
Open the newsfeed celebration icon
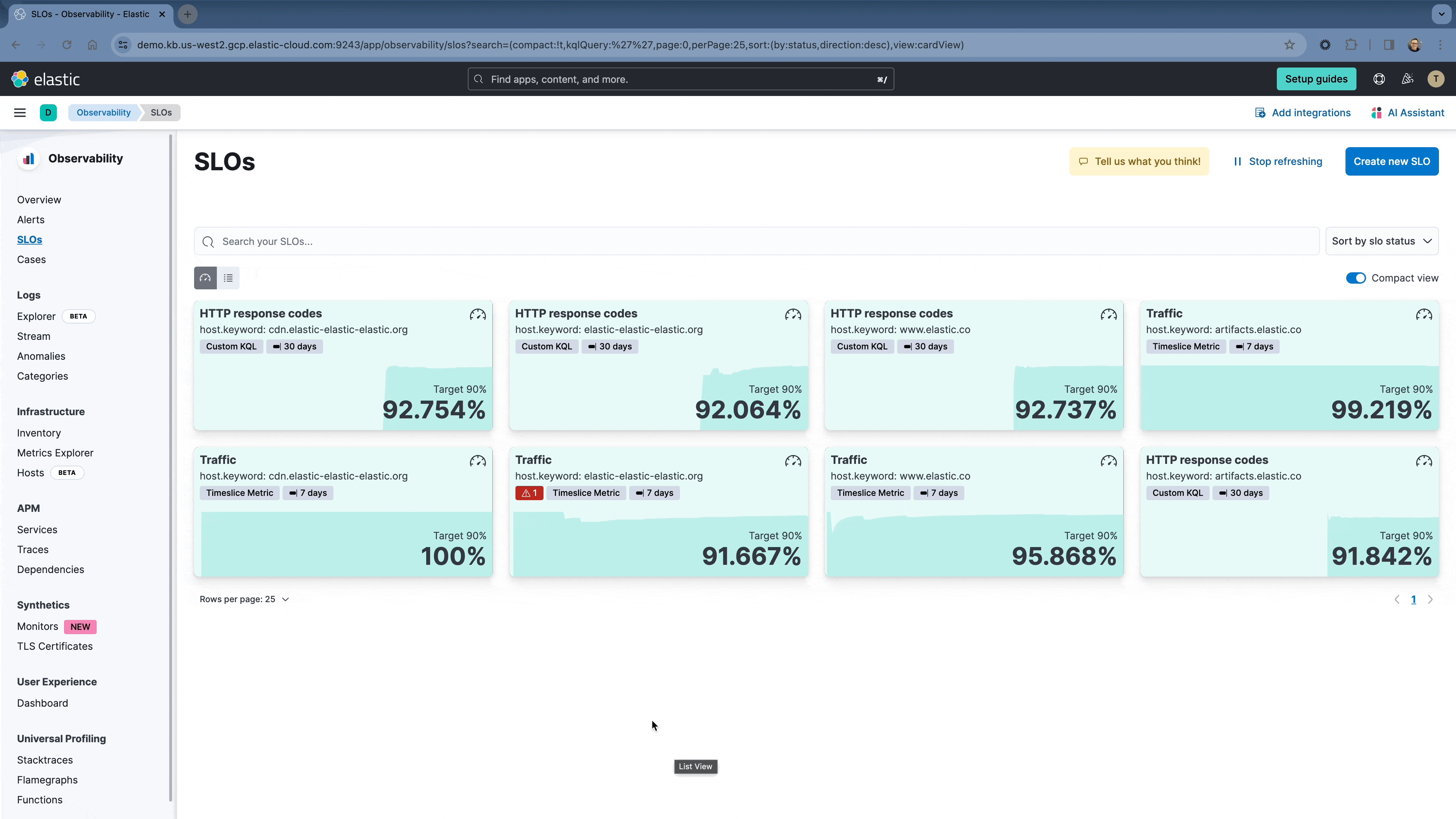[1407, 79]
